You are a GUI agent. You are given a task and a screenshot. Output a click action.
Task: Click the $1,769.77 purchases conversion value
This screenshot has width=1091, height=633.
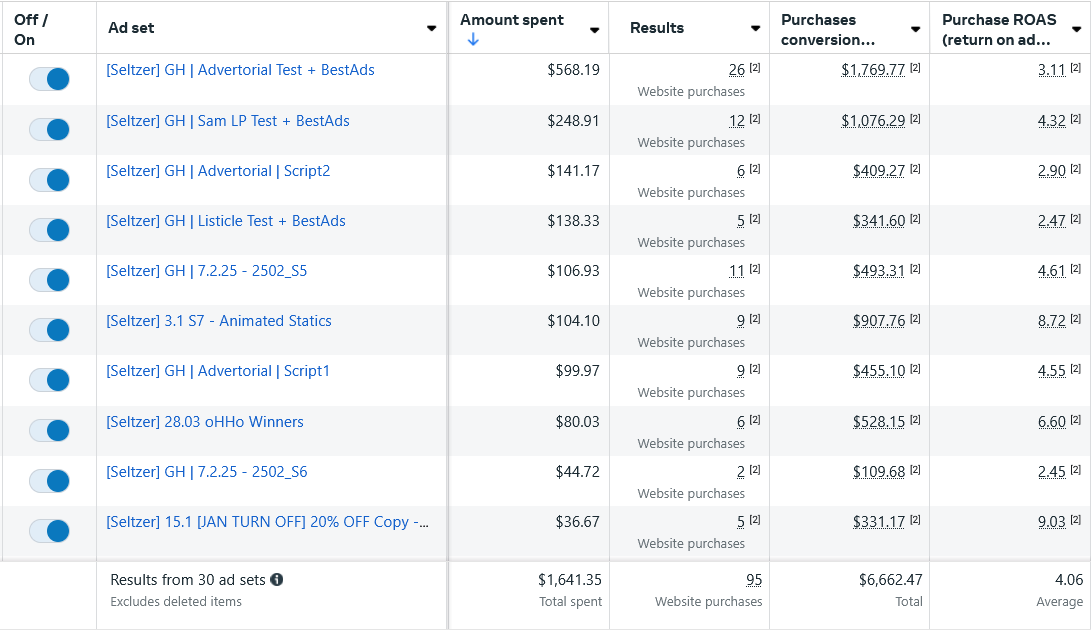(873, 70)
